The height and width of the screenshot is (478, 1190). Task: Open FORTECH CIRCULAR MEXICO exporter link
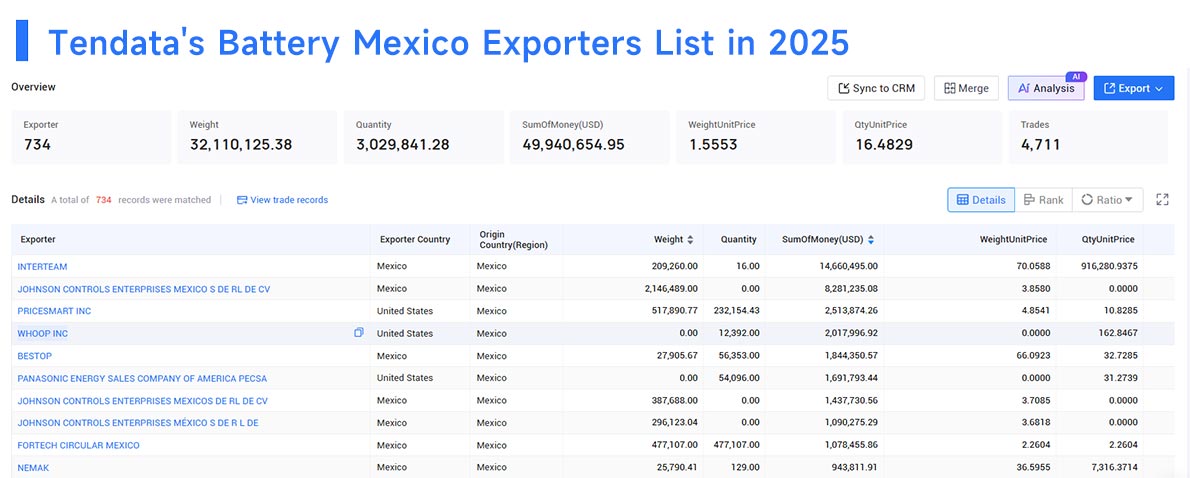pyautogui.click(x=78, y=445)
